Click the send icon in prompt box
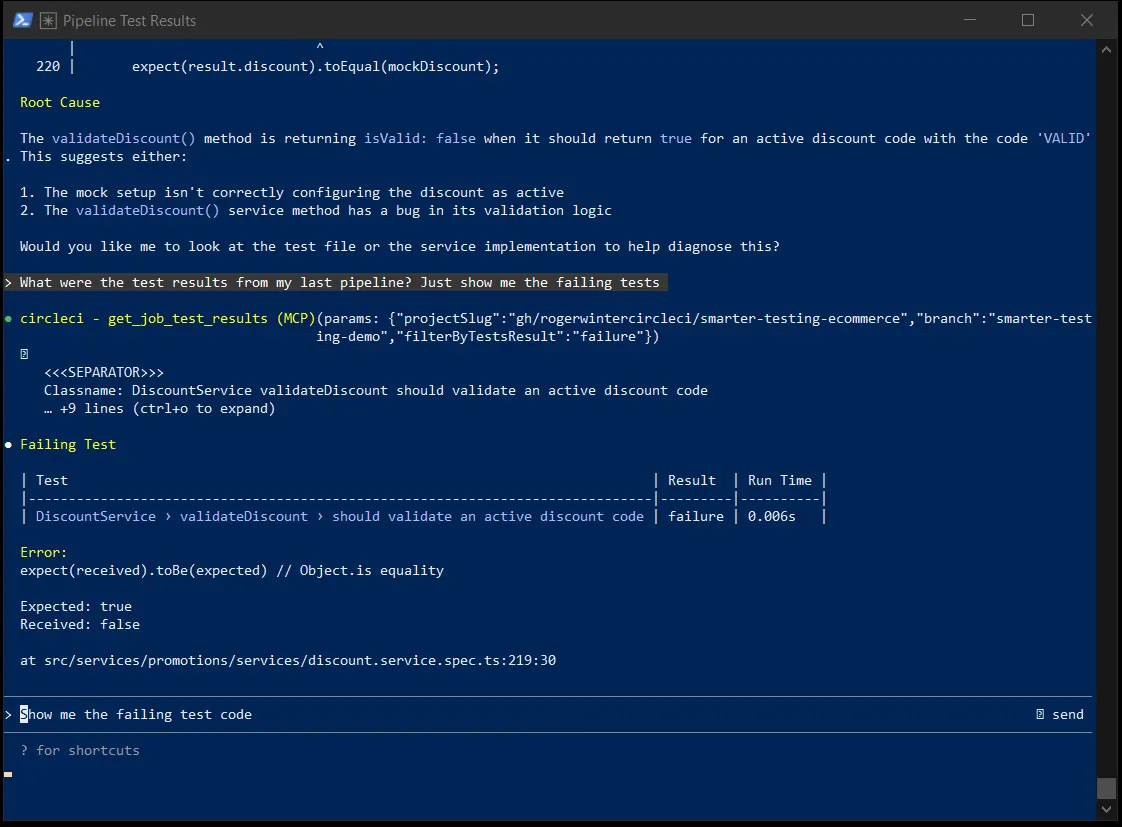 pos(1040,714)
